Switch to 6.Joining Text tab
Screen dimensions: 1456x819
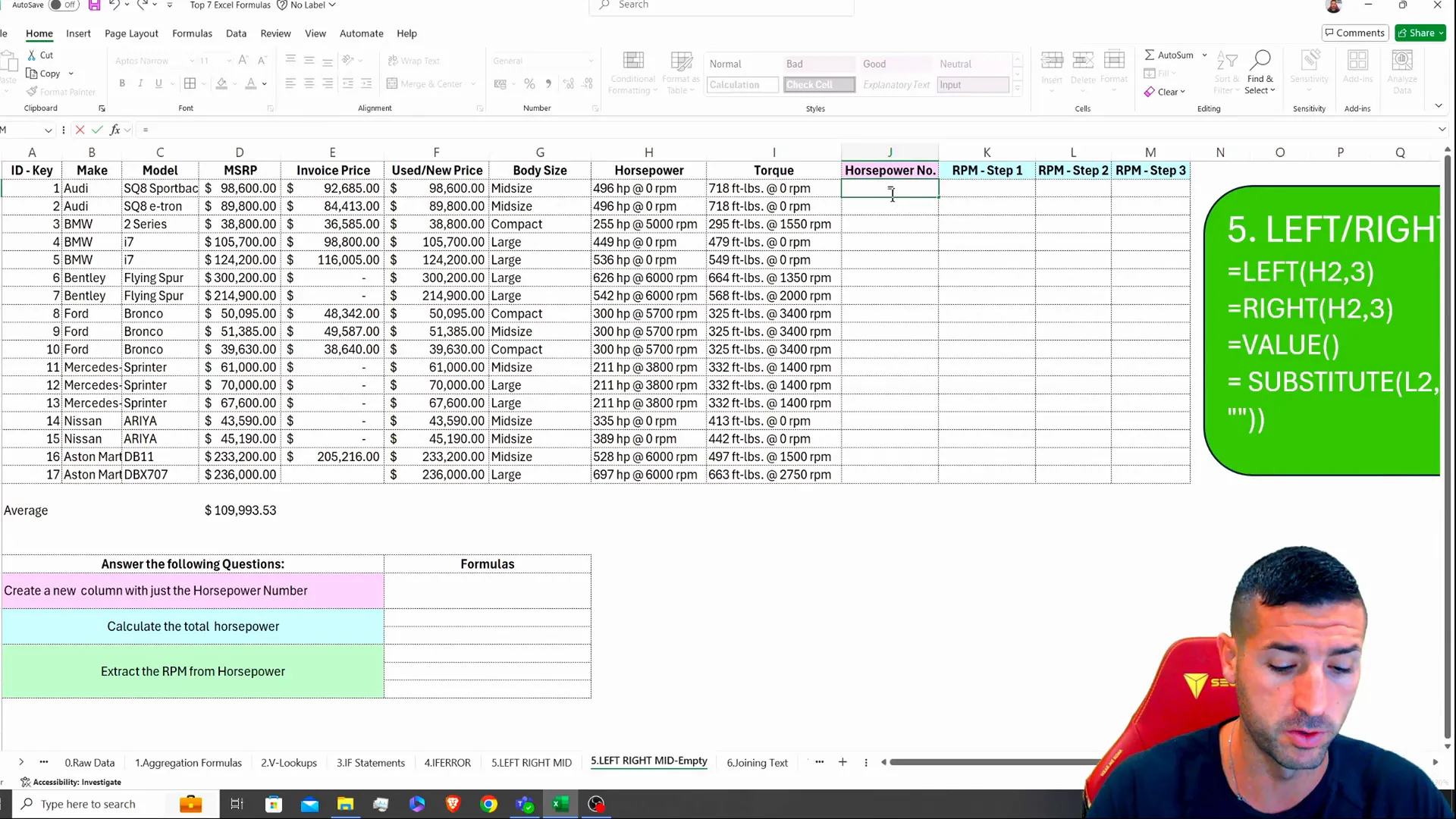pyautogui.click(x=757, y=762)
